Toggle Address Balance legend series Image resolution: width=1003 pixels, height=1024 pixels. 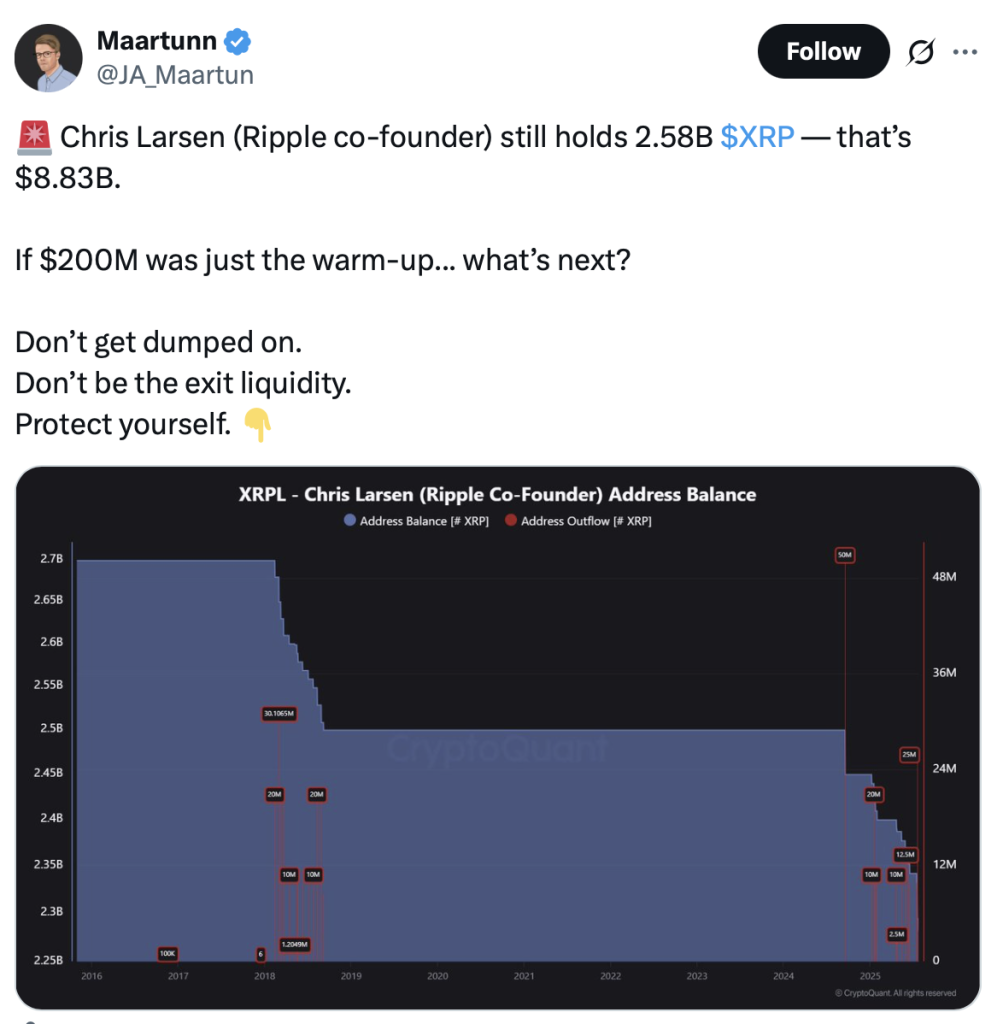pyautogui.click(x=417, y=520)
